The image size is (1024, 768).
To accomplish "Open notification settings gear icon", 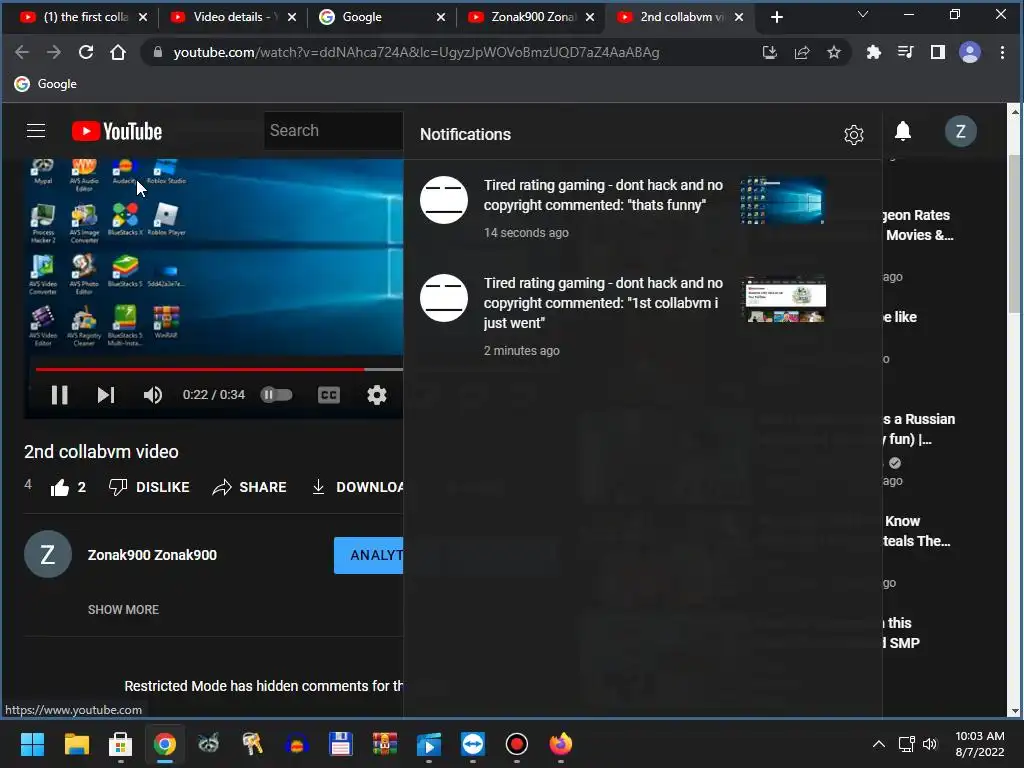I will (854, 135).
